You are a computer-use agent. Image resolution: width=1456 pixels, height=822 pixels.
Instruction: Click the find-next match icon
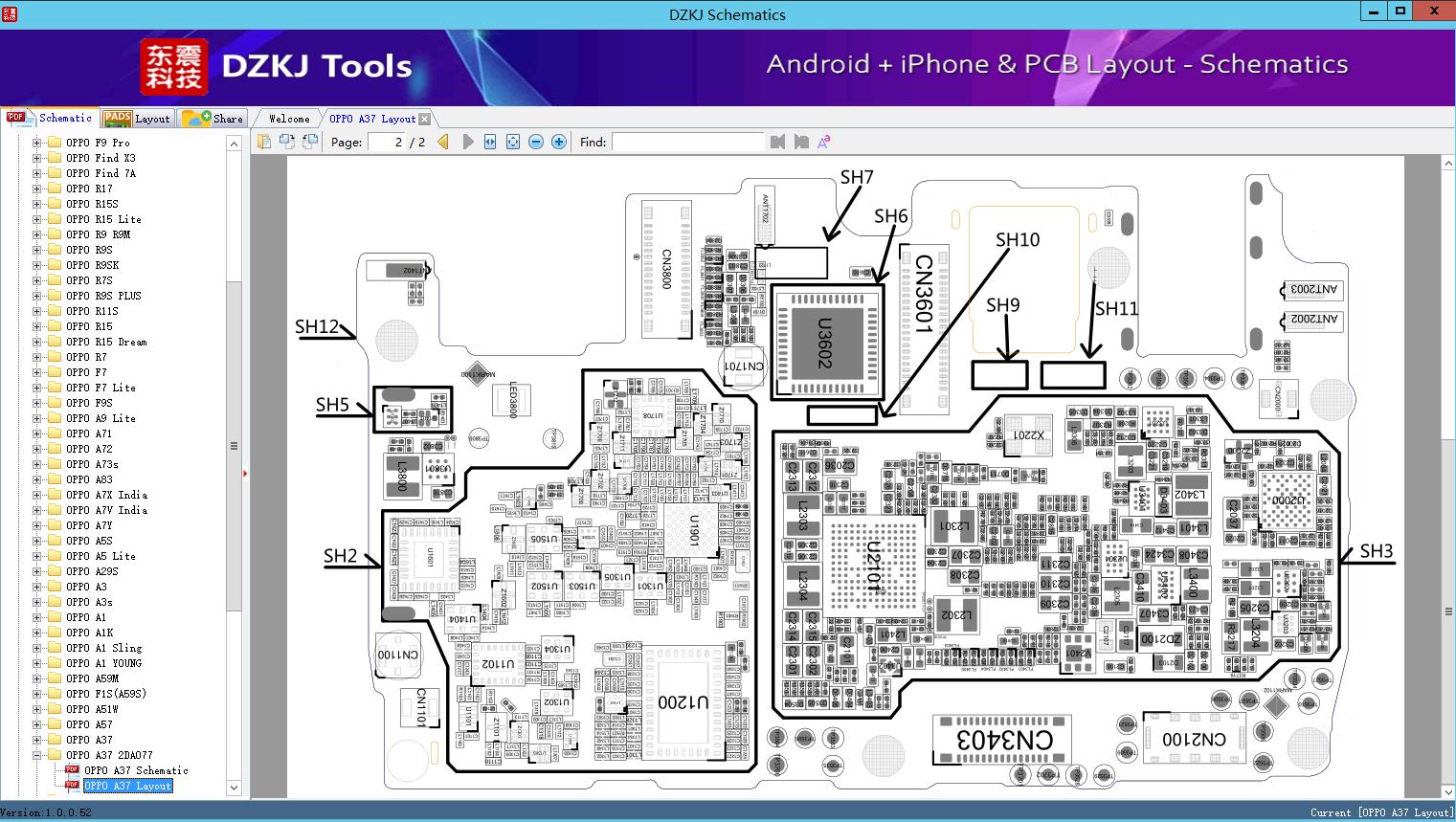(x=802, y=142)
